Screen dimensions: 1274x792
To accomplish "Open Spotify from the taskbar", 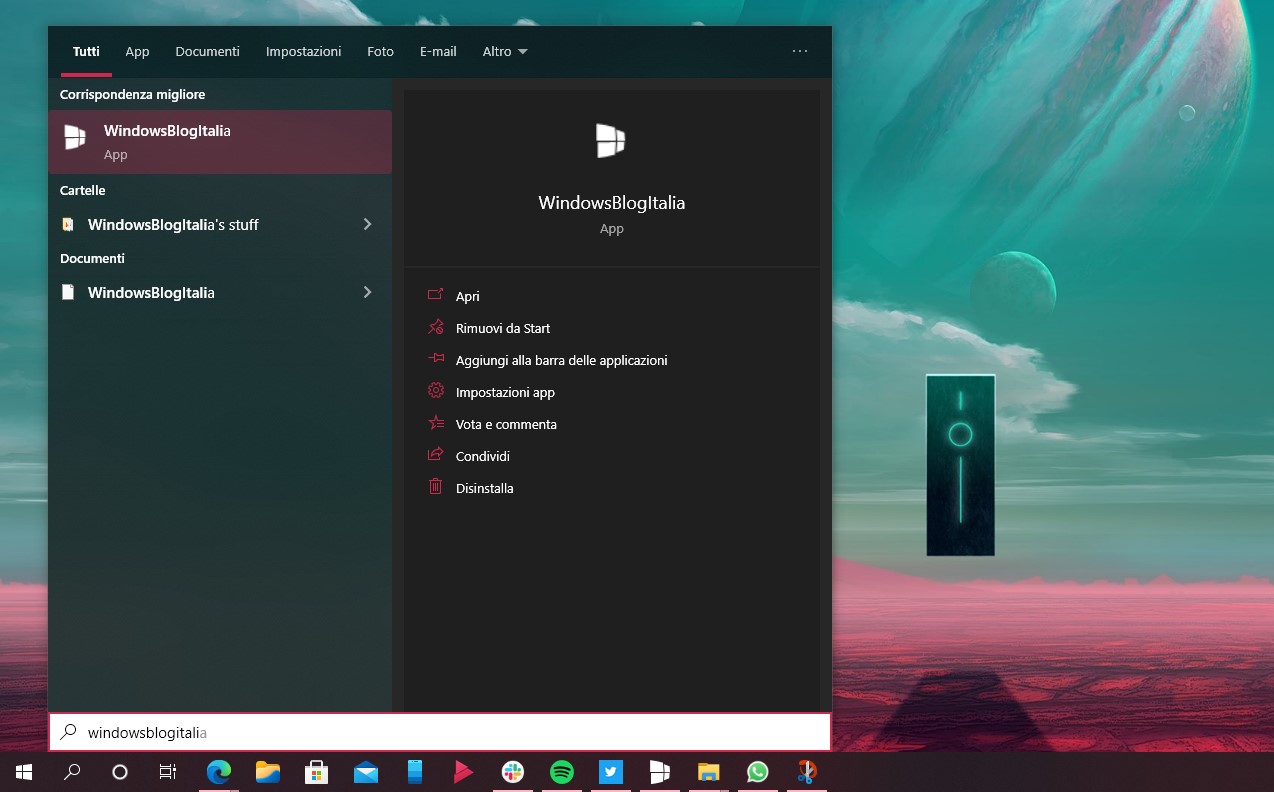I will 561,771.
